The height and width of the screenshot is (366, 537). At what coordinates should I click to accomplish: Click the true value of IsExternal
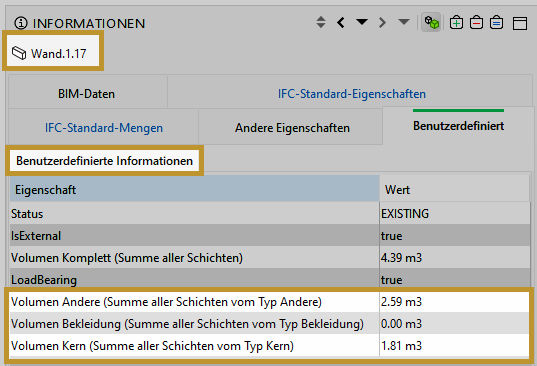point(455,236)
